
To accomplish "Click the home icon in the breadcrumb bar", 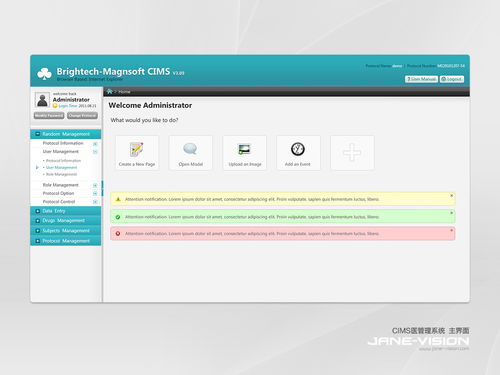I will tap(109, 91).
